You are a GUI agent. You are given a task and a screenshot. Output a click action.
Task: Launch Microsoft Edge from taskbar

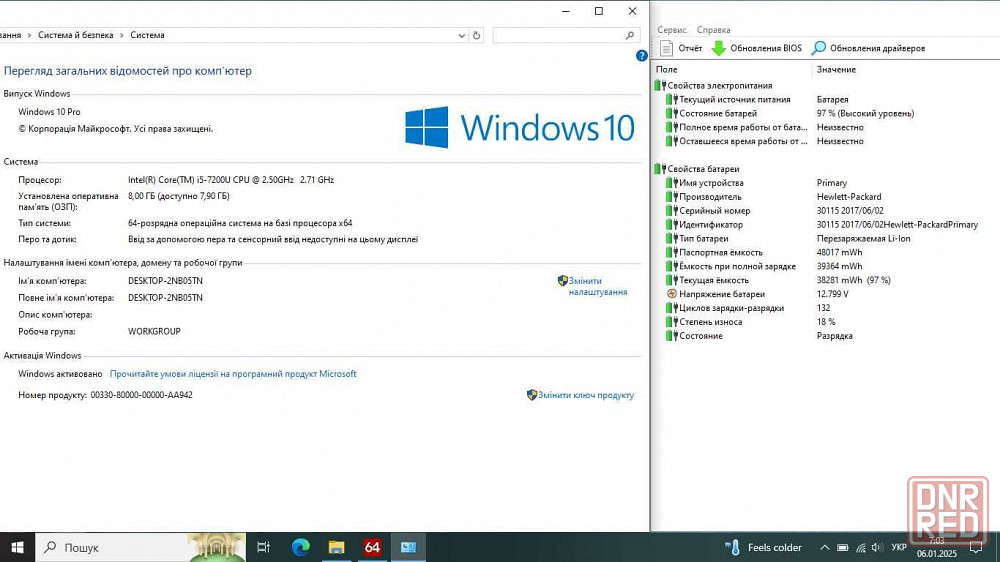coord(300,547)
